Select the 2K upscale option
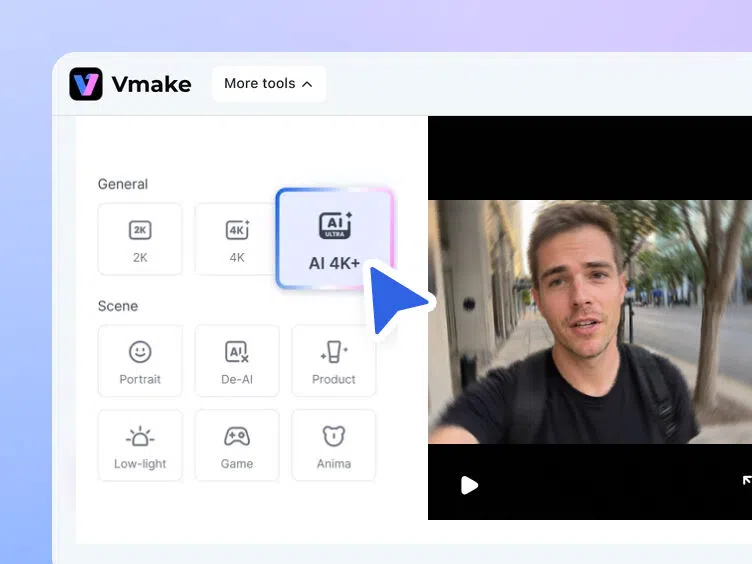The width and height of the screenshot is (752, 564). 140,239
